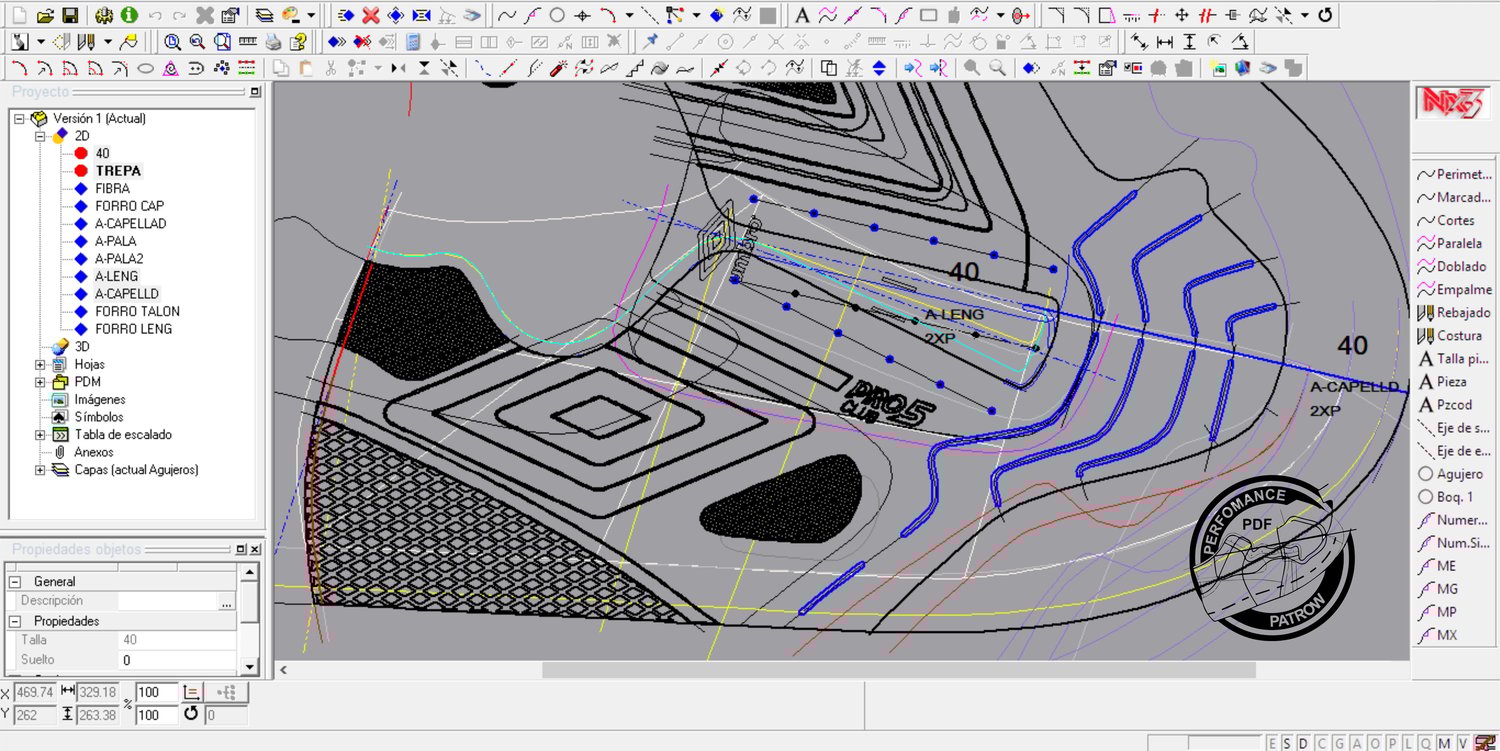This screenshot has height=751, width=1500.
Task: Toggle the M button in status bar
Action: [x=1445, y=743]
